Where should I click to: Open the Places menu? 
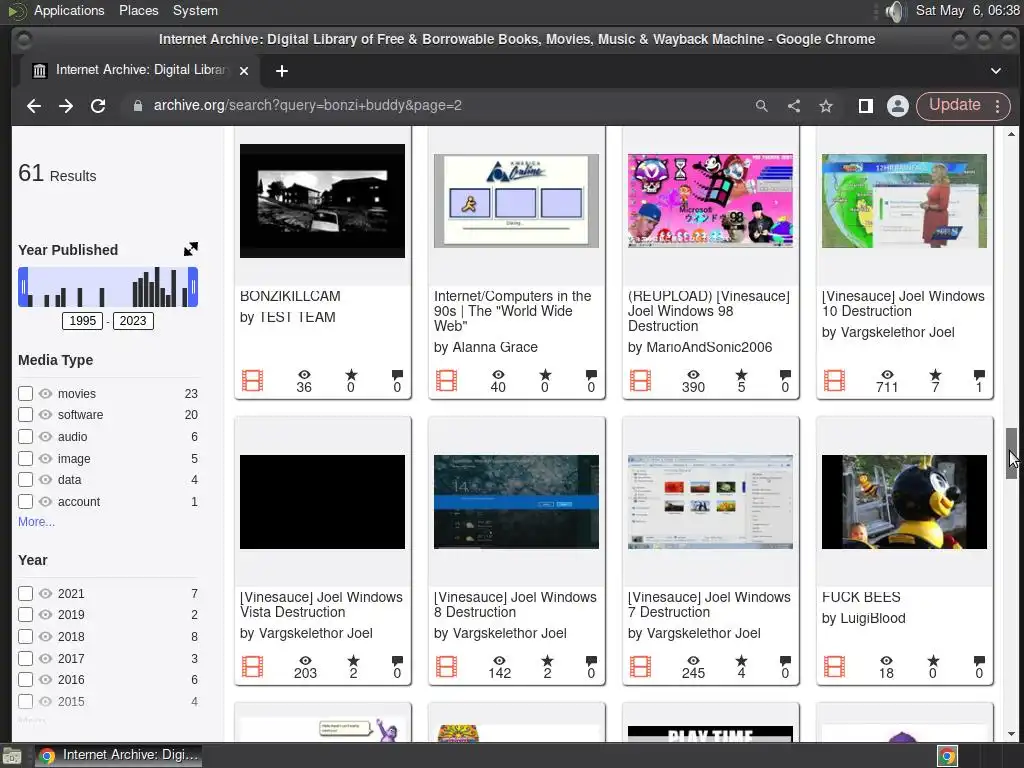pos(138,10)
